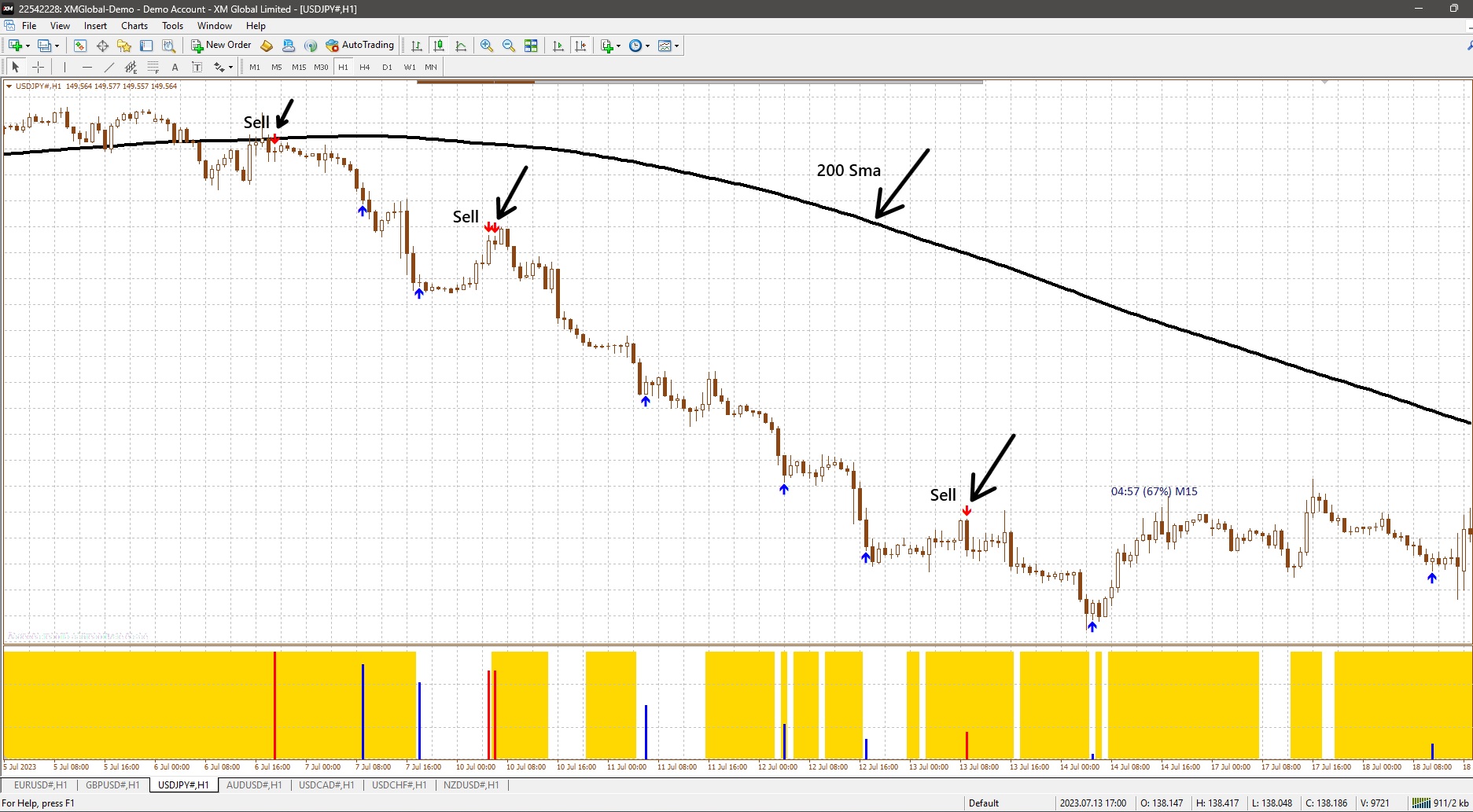Select the horizontal line drawing tool
1473x812 pixels.
tap(87, 67)
